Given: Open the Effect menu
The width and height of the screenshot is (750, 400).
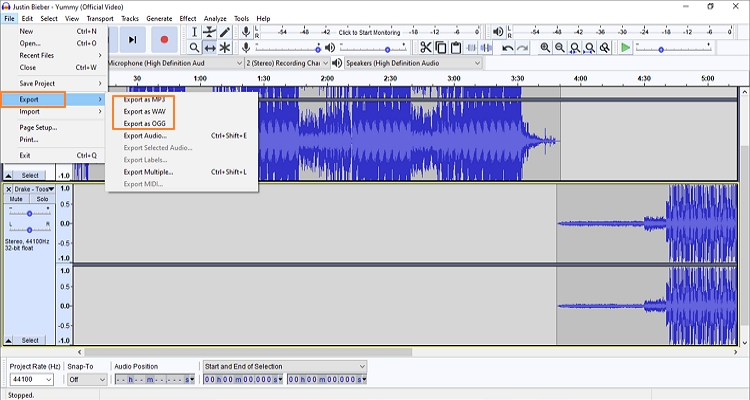Looking at the screenshot, I should (x=188, y=19).
